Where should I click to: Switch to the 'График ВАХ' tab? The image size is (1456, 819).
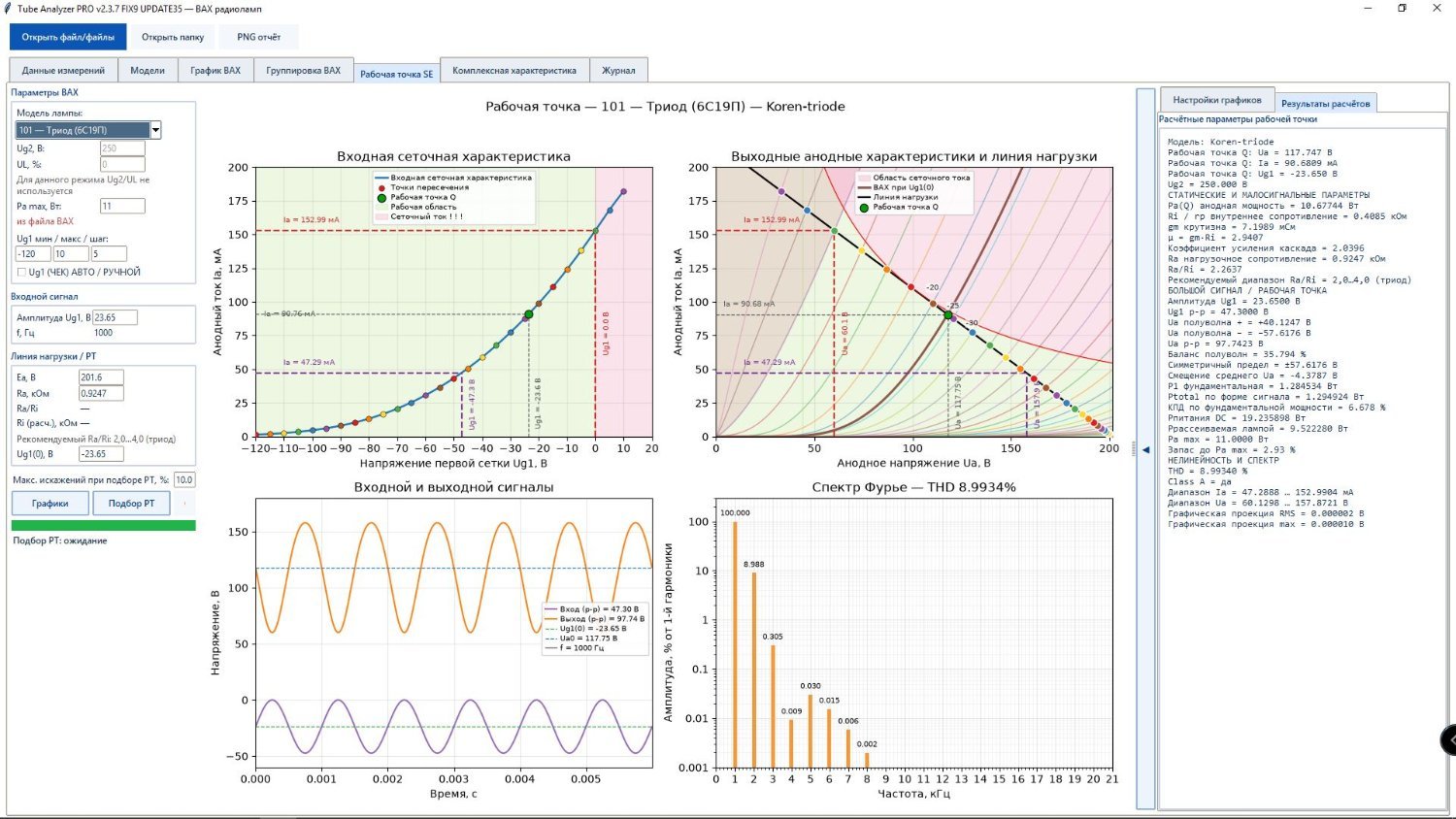[215, 70]
